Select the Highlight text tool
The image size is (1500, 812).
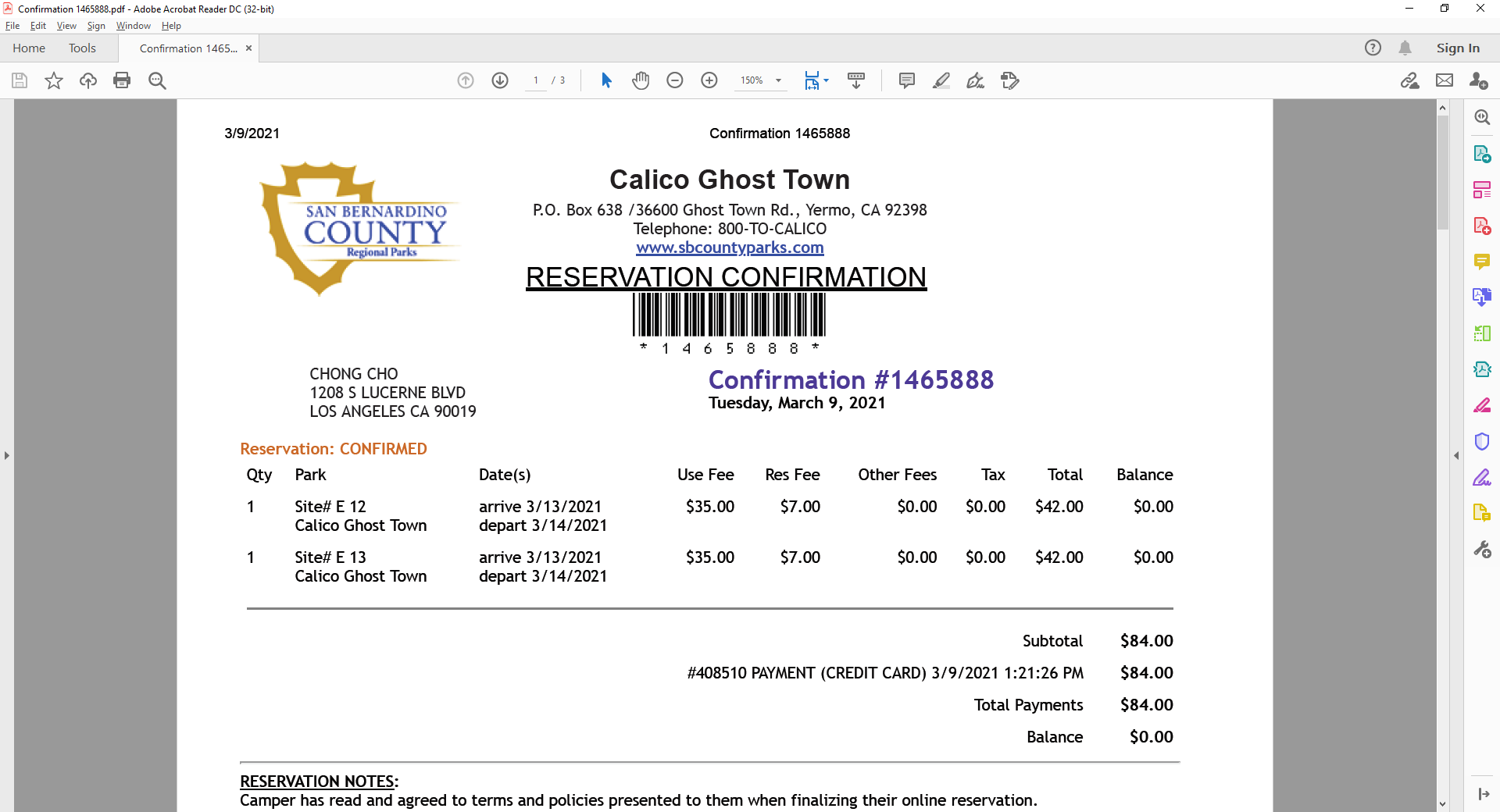(941, 80)
